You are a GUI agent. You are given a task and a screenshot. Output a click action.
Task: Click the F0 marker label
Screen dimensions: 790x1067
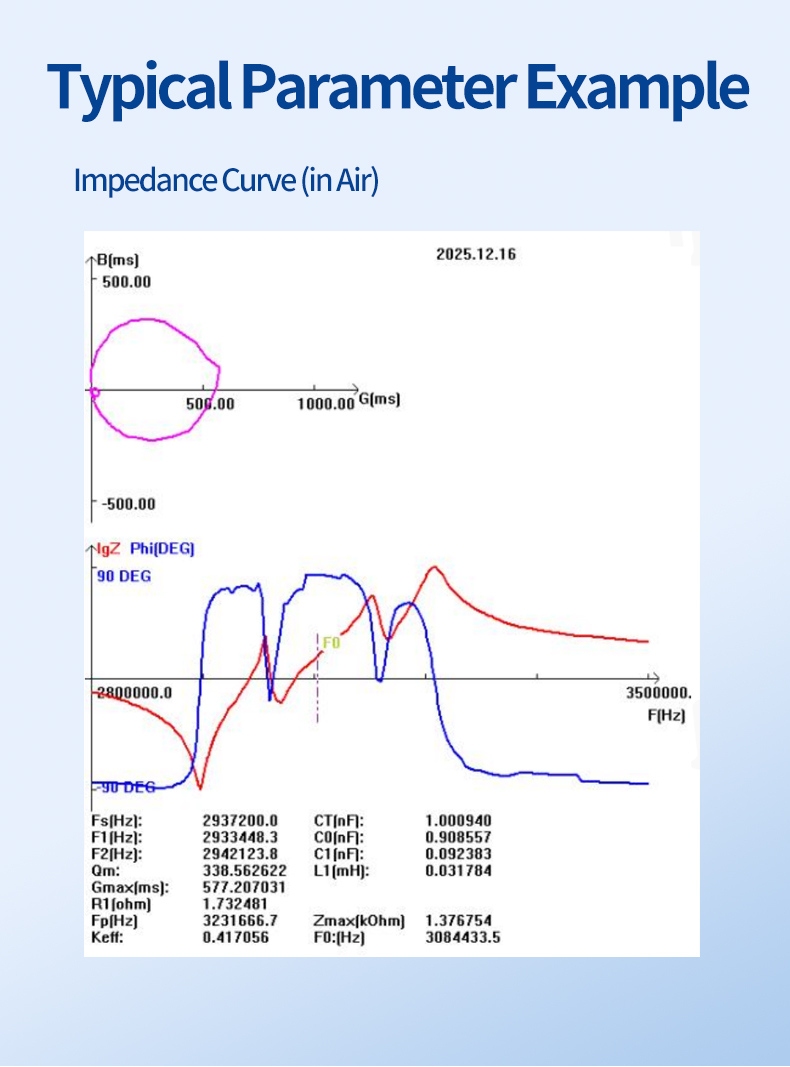(x=331, y=643)
